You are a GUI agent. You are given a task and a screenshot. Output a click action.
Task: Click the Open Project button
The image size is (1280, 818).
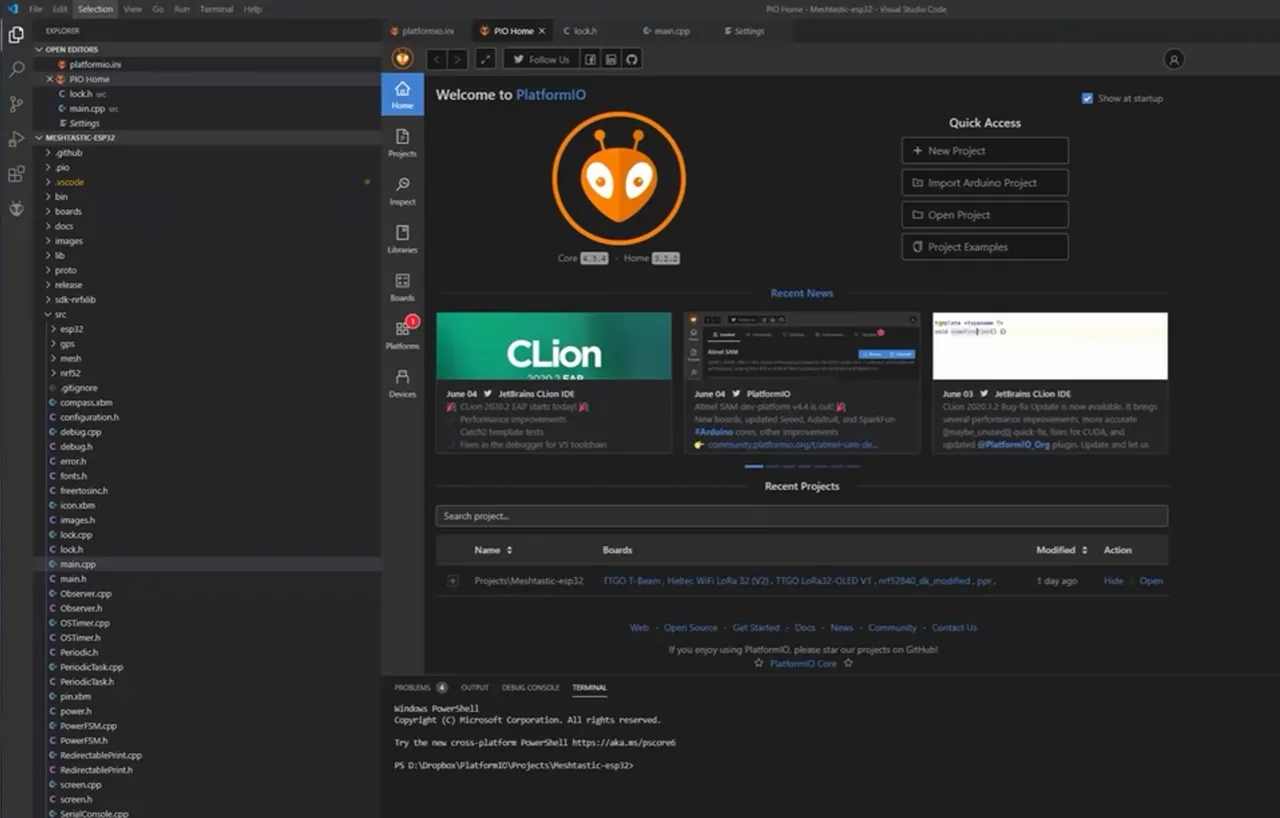click(985, 215)
